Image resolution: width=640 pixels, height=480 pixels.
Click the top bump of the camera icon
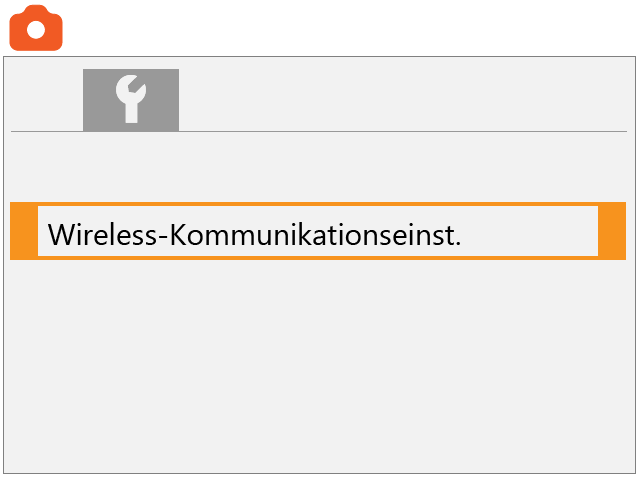[x=36, y=9]
